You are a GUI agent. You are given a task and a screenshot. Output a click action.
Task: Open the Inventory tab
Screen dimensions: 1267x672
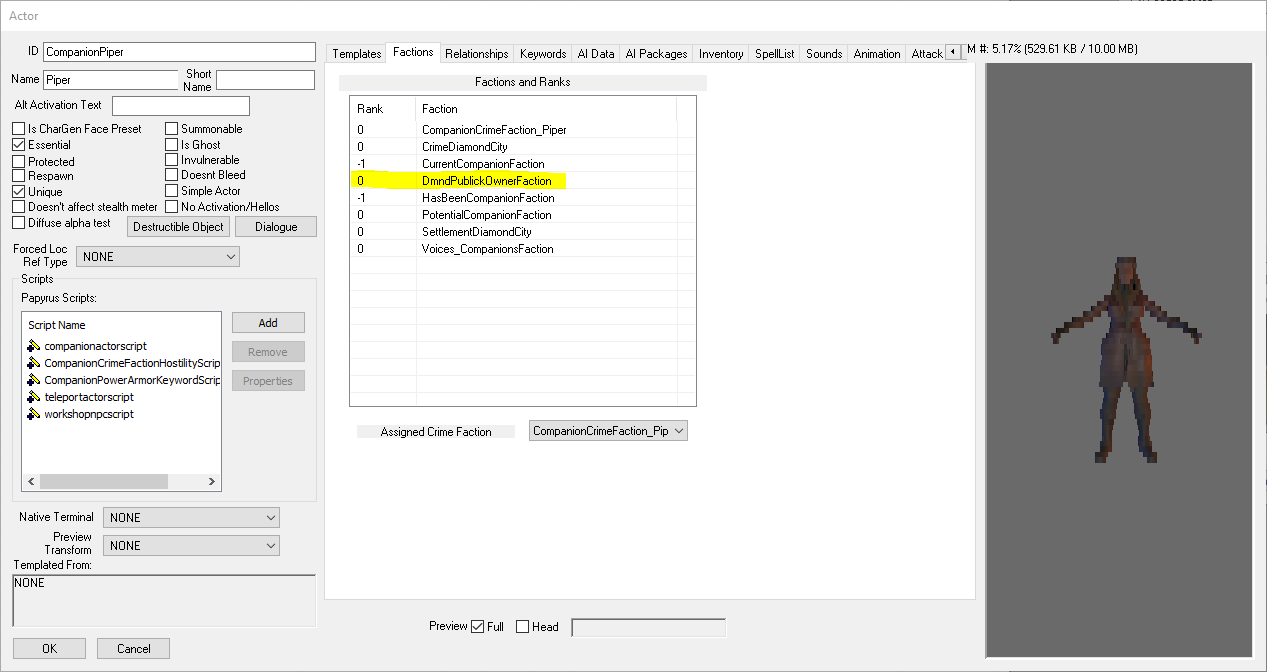[721, 54]
